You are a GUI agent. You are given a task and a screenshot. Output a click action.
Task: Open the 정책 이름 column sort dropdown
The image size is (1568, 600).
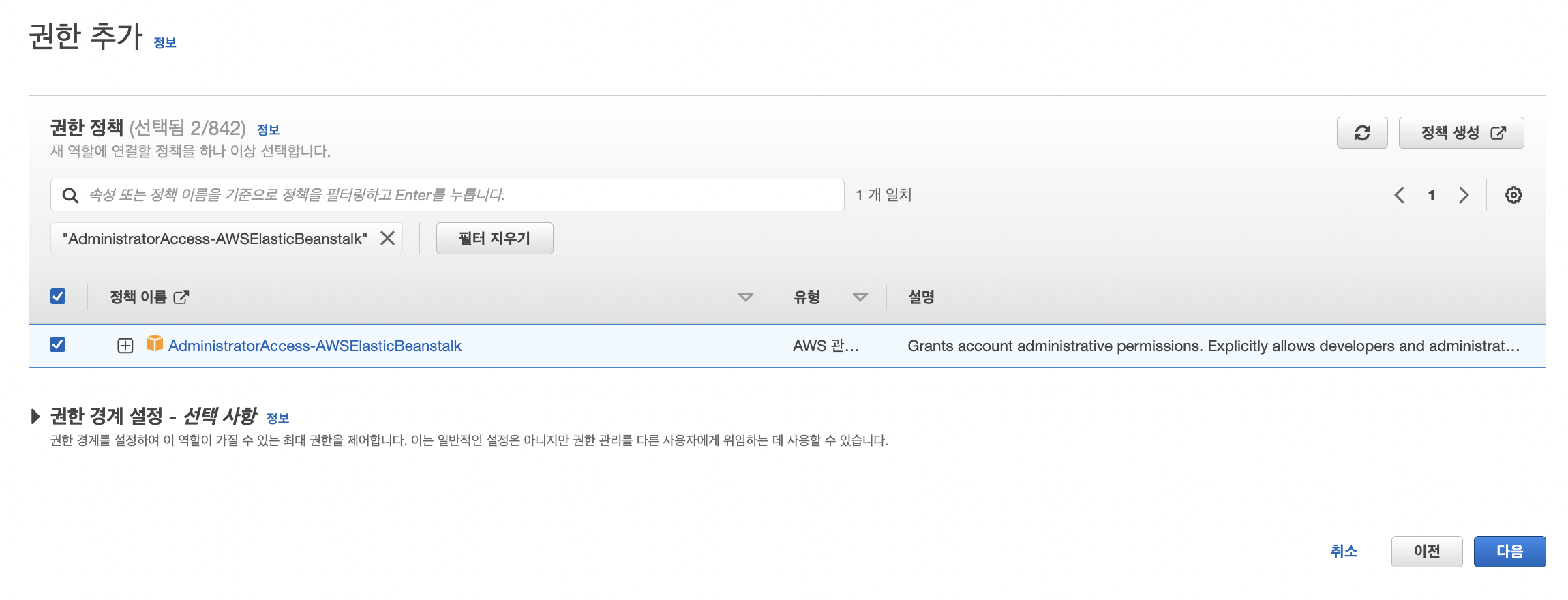[x=746, y=297]
